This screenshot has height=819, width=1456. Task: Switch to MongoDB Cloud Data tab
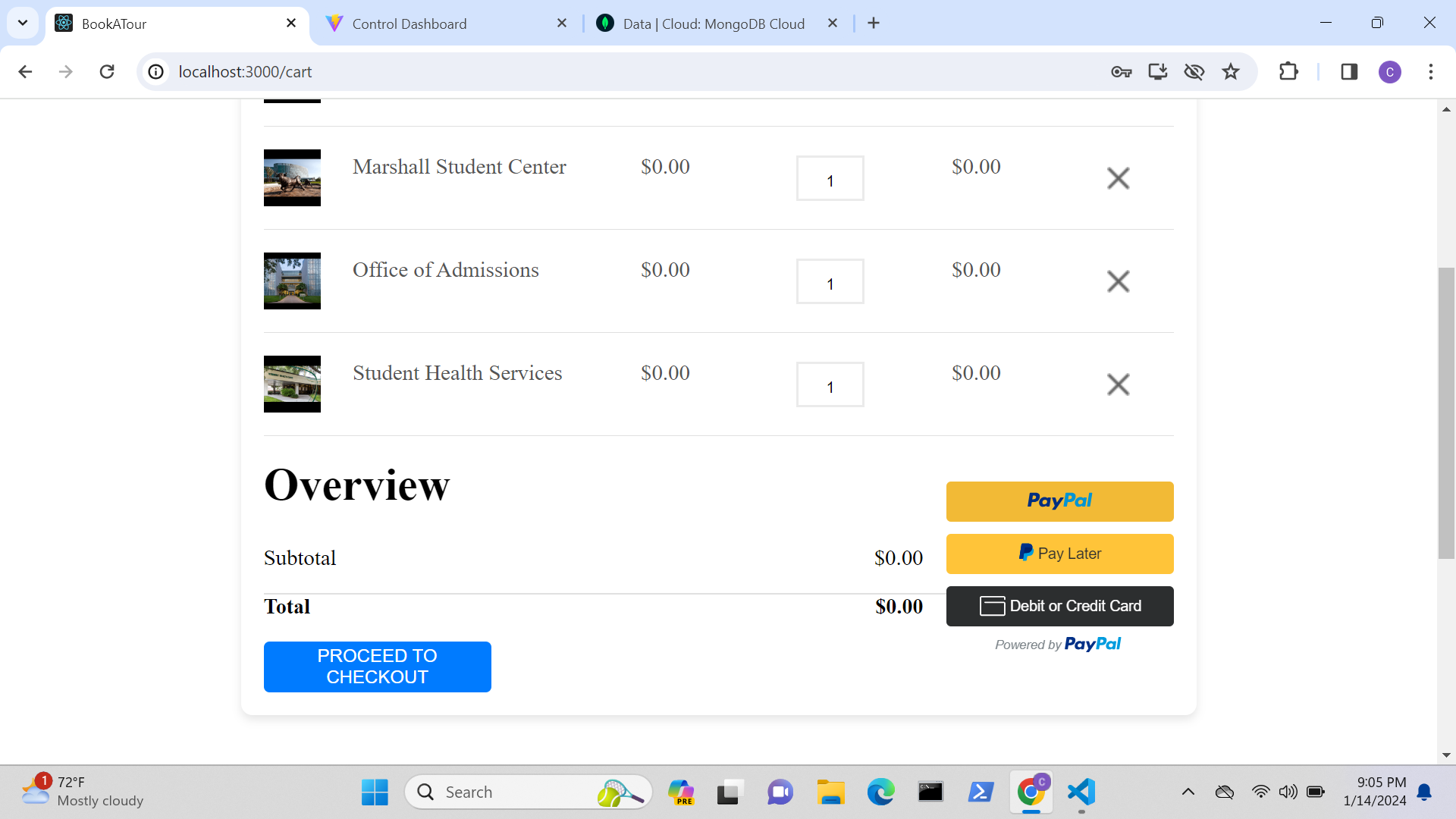pos(713,24)
